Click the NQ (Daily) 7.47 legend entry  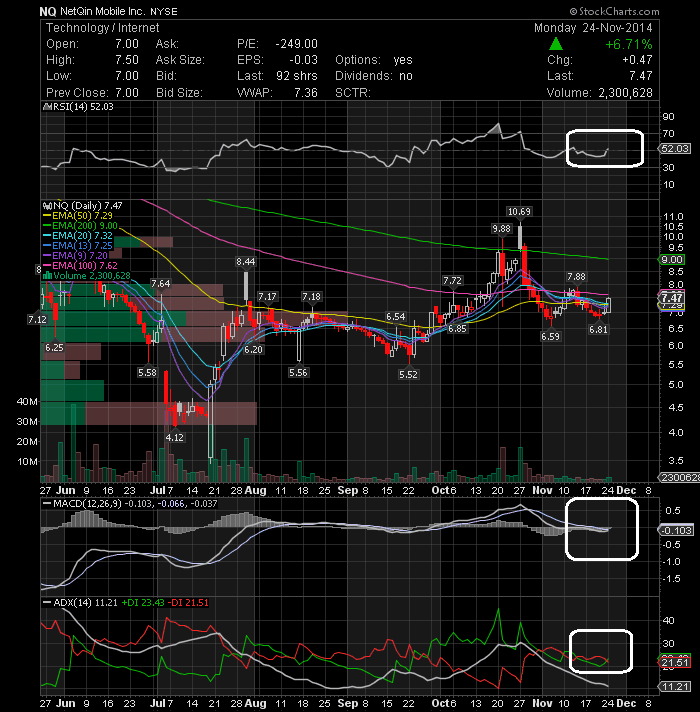tap(83, 206)
